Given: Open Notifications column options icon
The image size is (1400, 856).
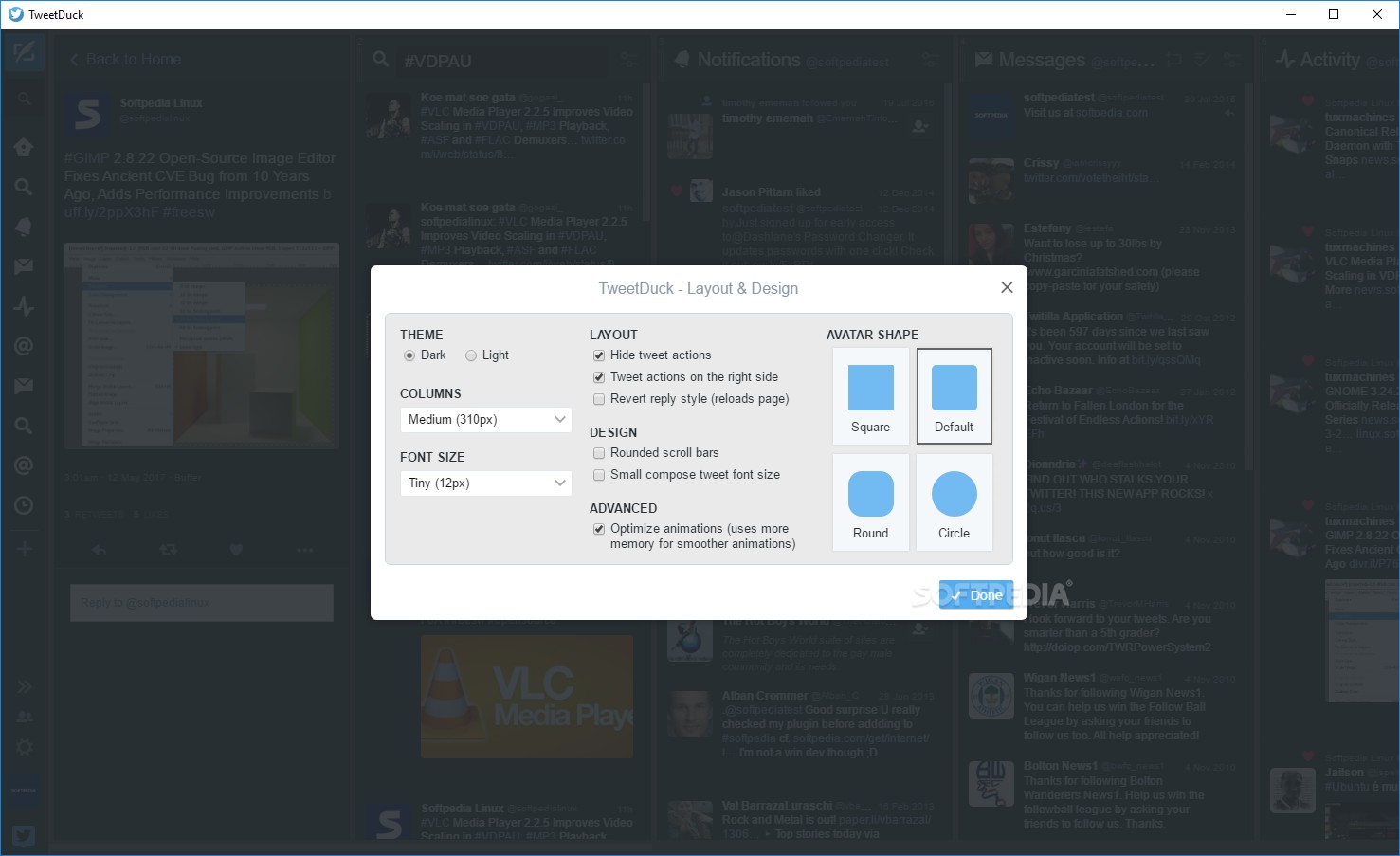Looking at the screenshot, I should pos(931,60).
